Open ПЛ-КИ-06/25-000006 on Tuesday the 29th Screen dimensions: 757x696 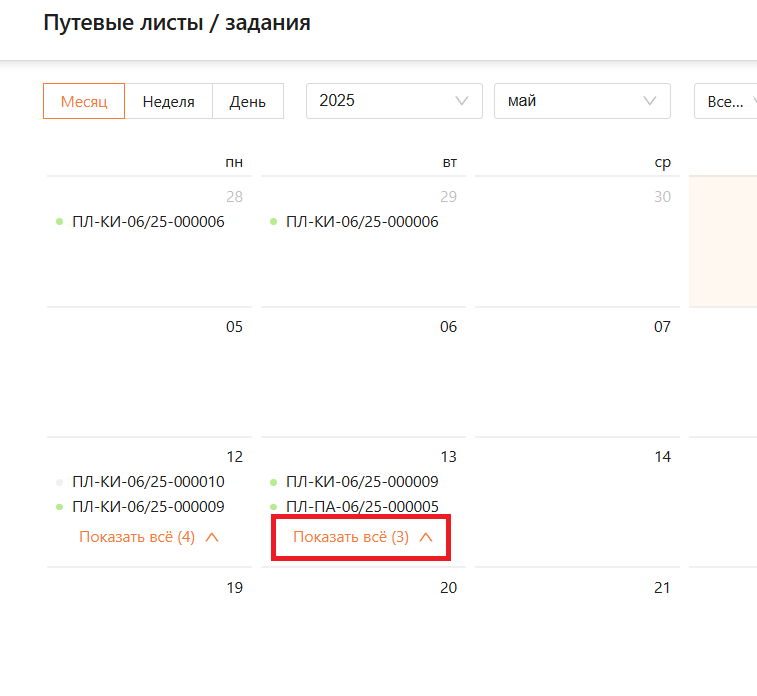[x=362, y=222]
